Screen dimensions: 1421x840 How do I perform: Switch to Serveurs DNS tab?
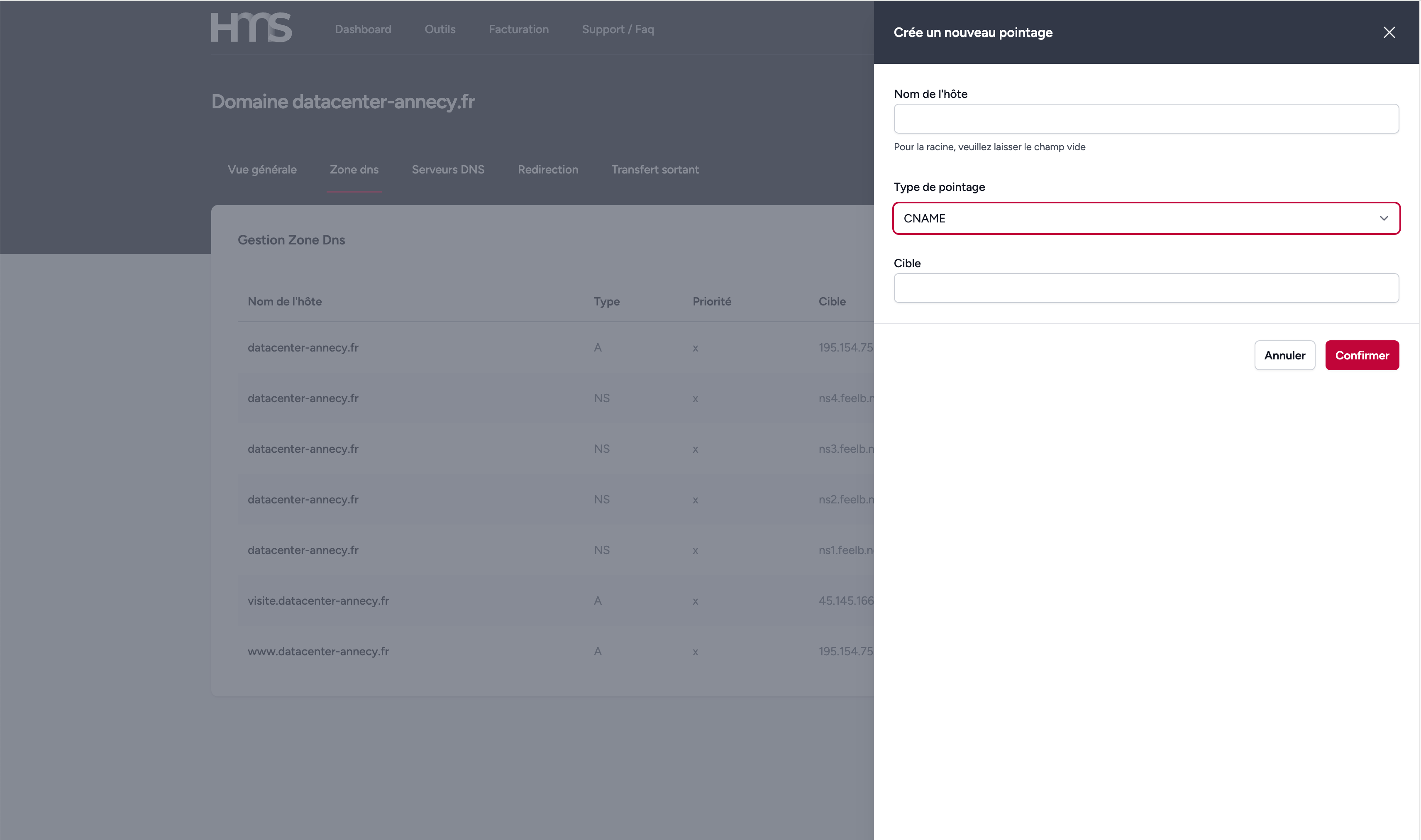pos(448,169)
